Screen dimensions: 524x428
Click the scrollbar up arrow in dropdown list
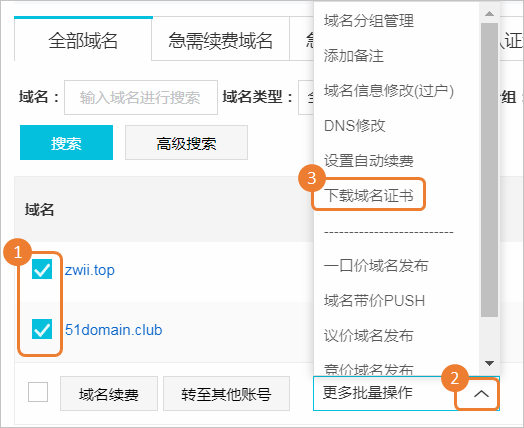coord(489,13)
